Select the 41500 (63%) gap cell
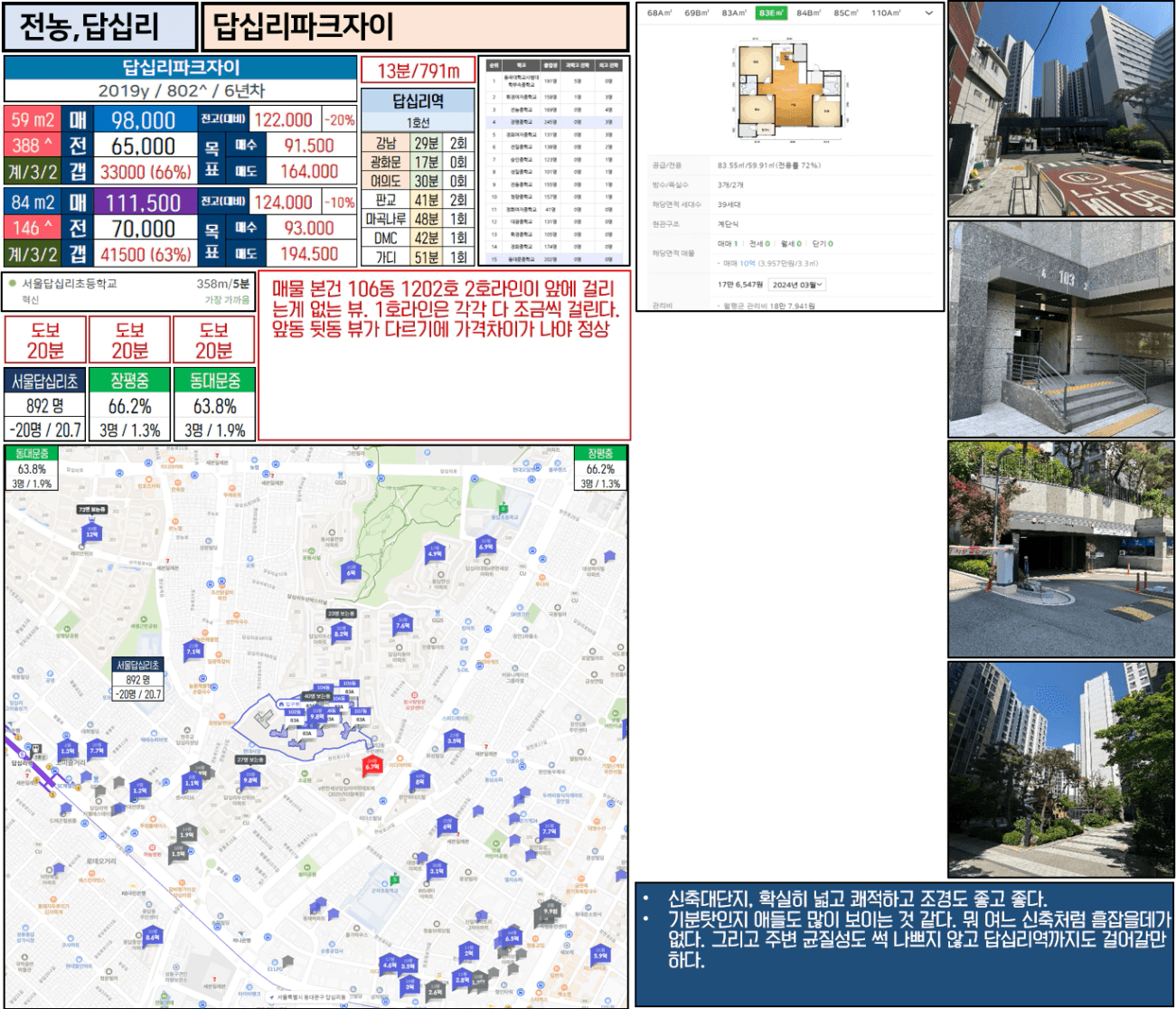 tap(145, 255)
